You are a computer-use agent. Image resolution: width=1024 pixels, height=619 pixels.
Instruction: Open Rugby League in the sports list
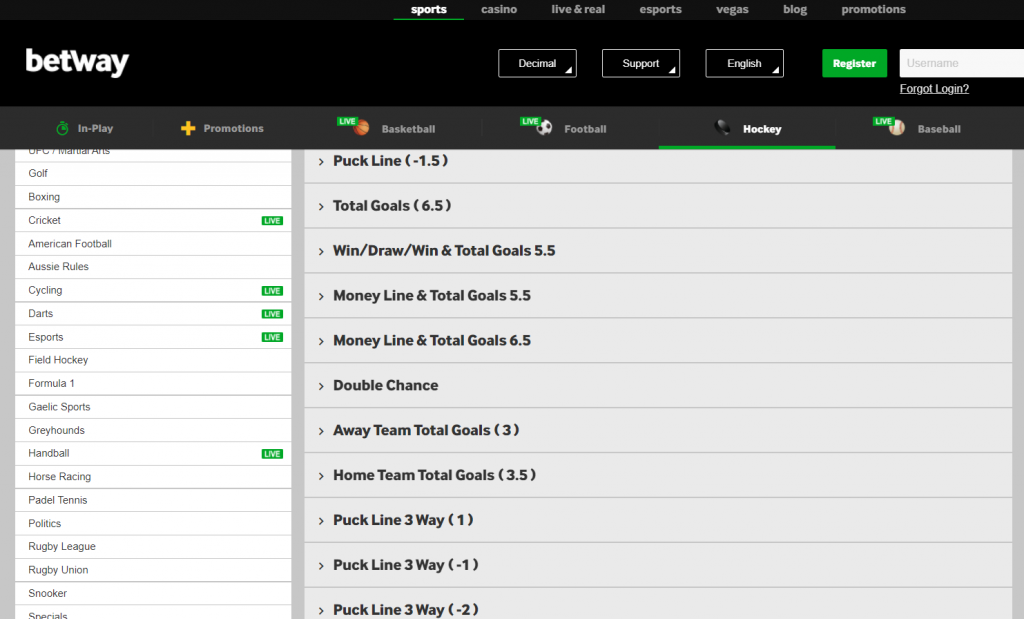click(153, 547)
